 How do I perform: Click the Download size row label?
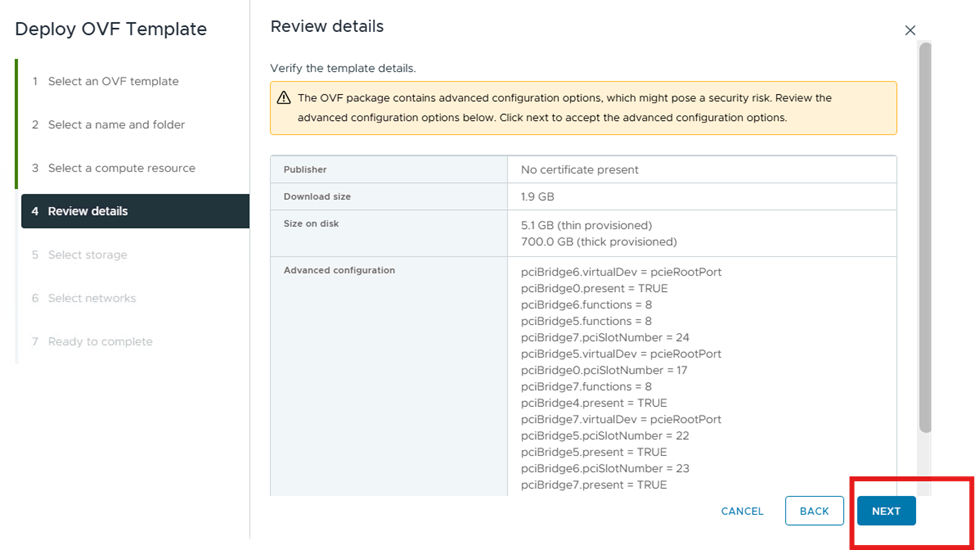(x=317, y=197)
